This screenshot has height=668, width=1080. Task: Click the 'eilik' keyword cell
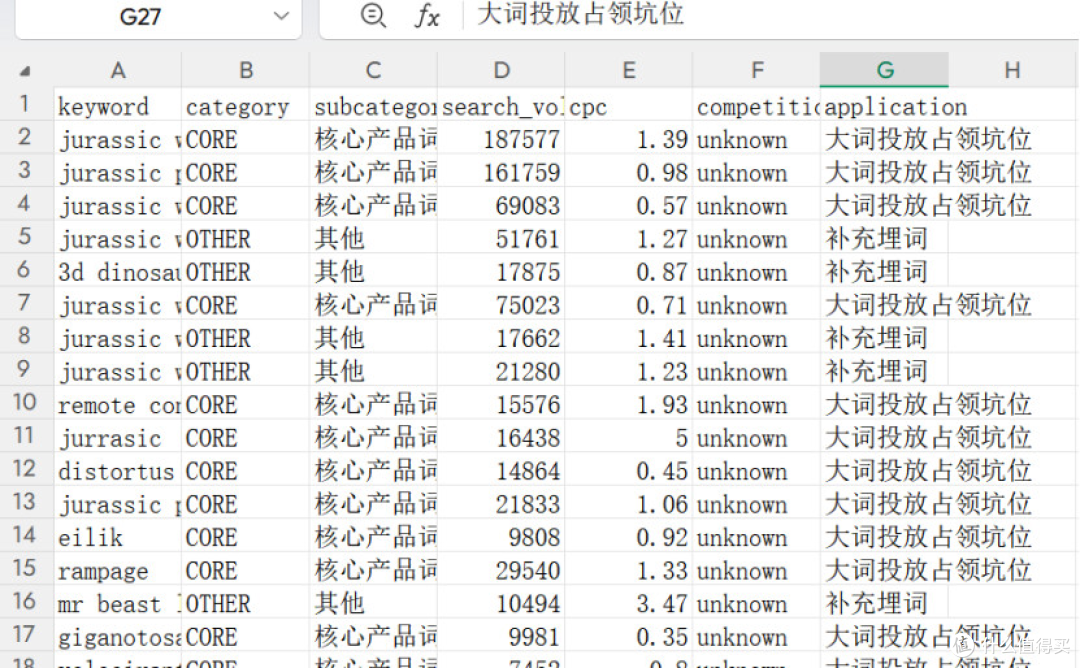click(118, 537)
